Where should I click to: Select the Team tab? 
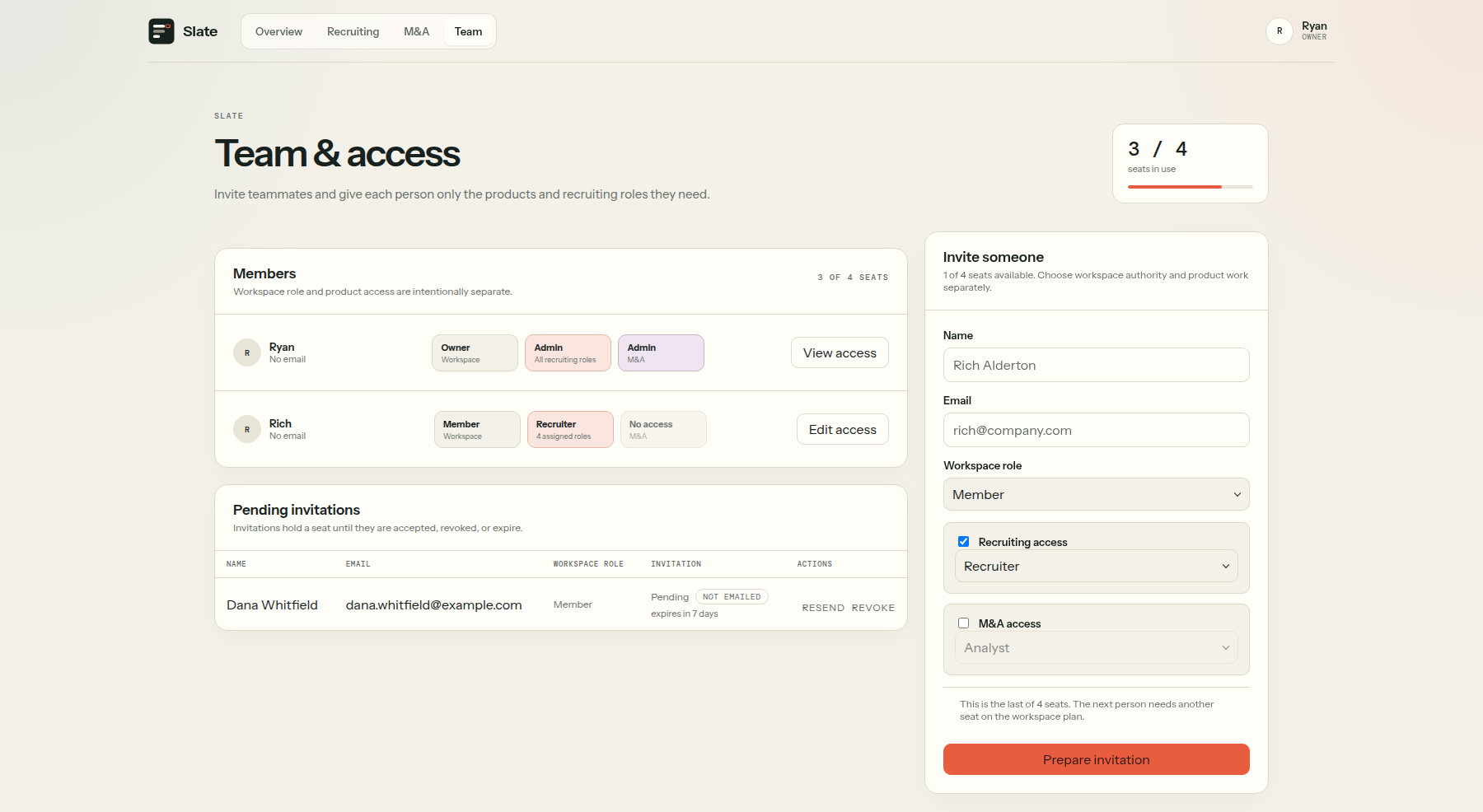[468, 31]
